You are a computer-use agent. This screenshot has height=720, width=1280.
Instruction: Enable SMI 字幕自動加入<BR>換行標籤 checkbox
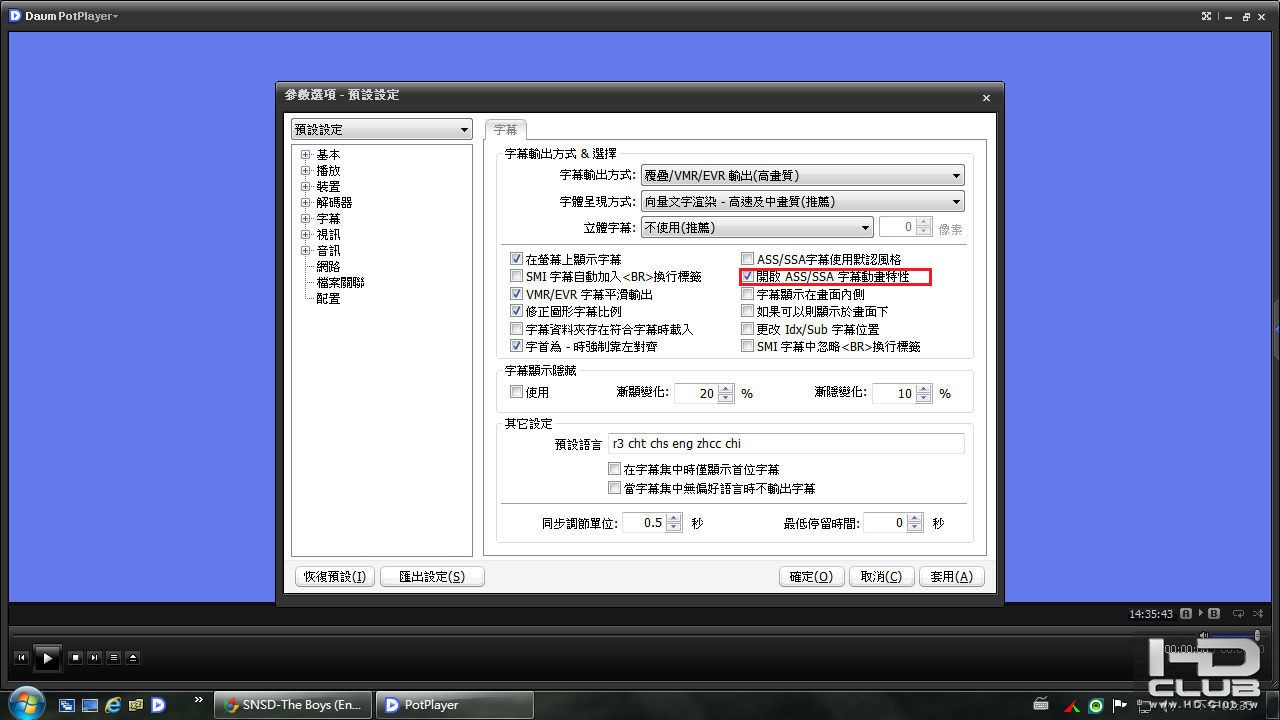pos(516,276)
